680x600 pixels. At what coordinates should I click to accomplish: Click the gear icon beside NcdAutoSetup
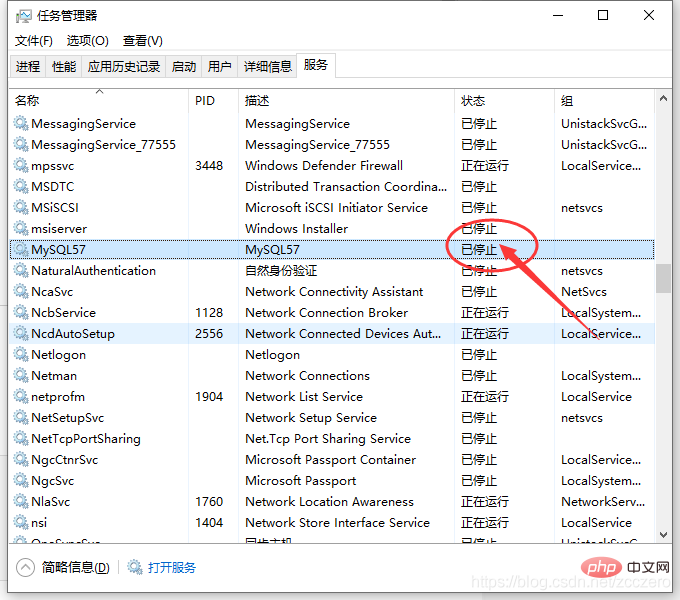pyautogui.click(x=20, y=333)
